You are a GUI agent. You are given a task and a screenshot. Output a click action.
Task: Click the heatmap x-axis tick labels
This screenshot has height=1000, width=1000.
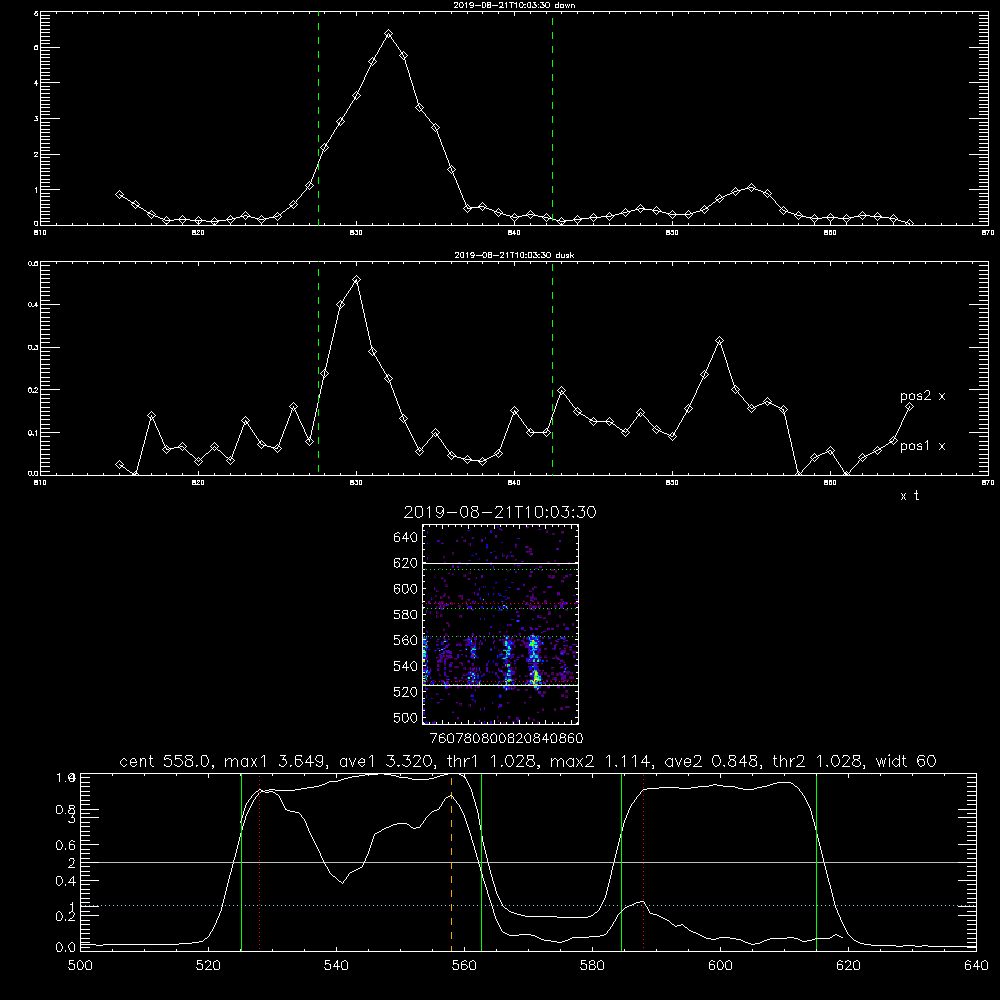click(506, 738)
